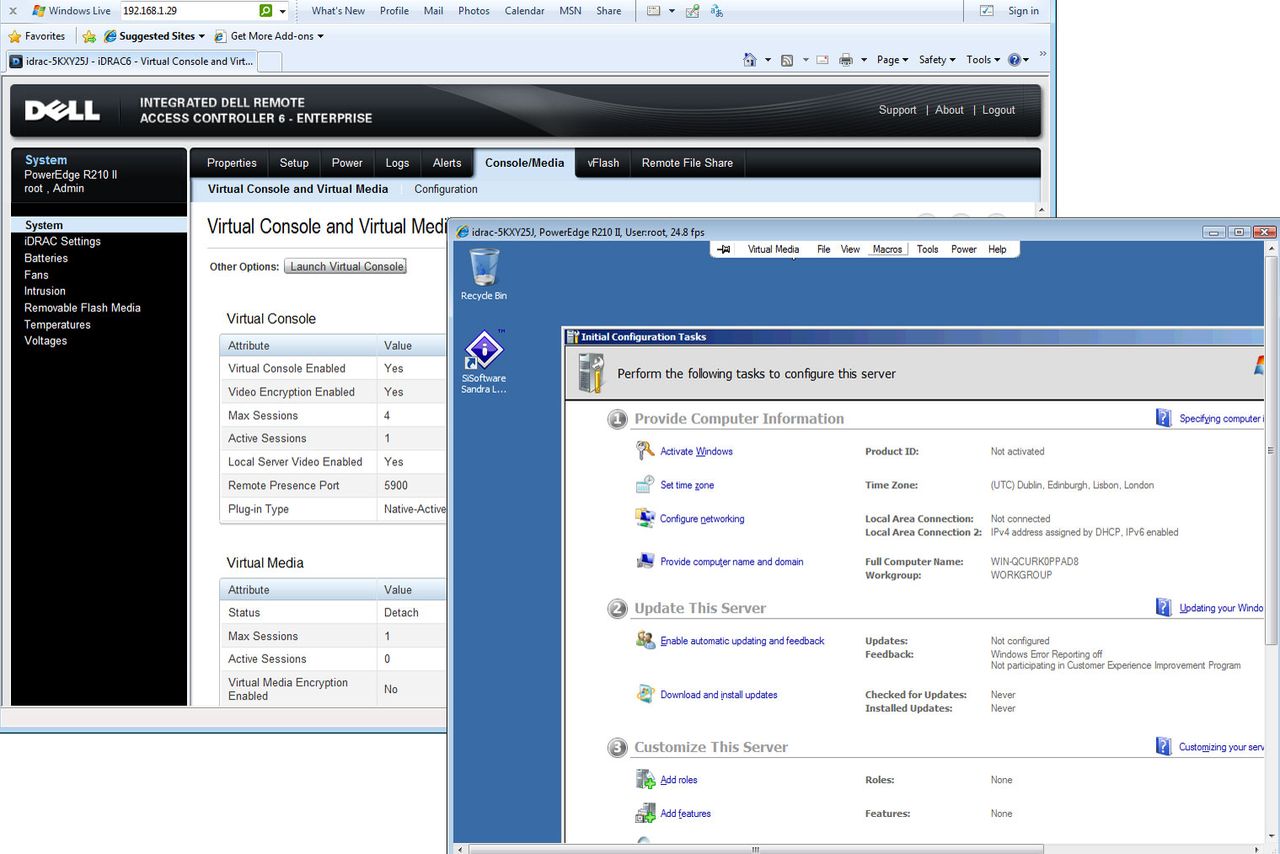This screenshot has height=854, width=1280.
Task: Click the Download and install updates icon
Action: pos(645,694)
